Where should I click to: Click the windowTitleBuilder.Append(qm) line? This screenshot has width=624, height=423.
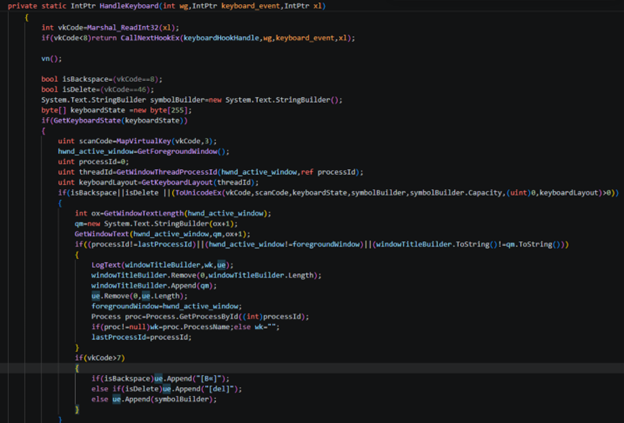(154, 286)
